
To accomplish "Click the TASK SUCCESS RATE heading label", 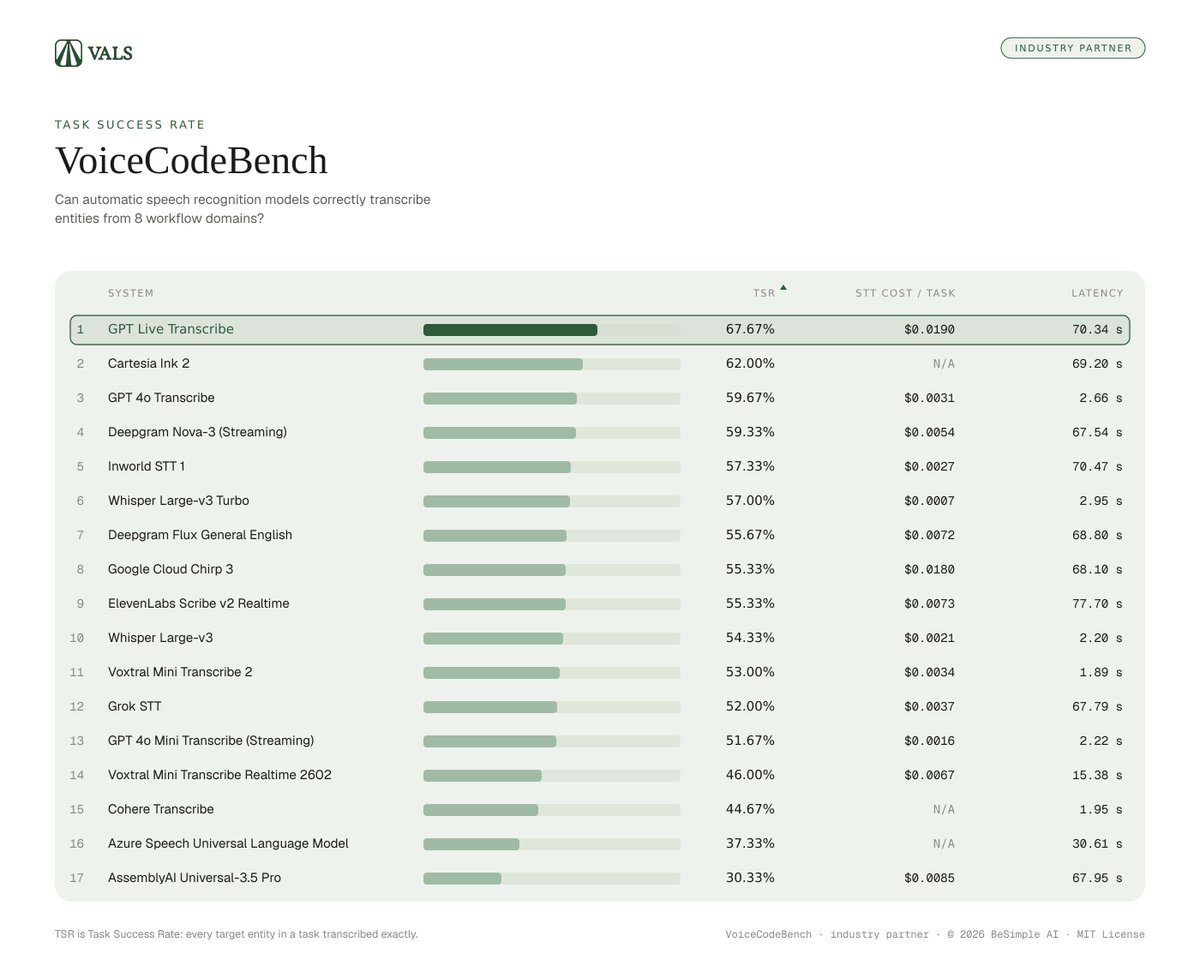I will (x=130, y=125).
